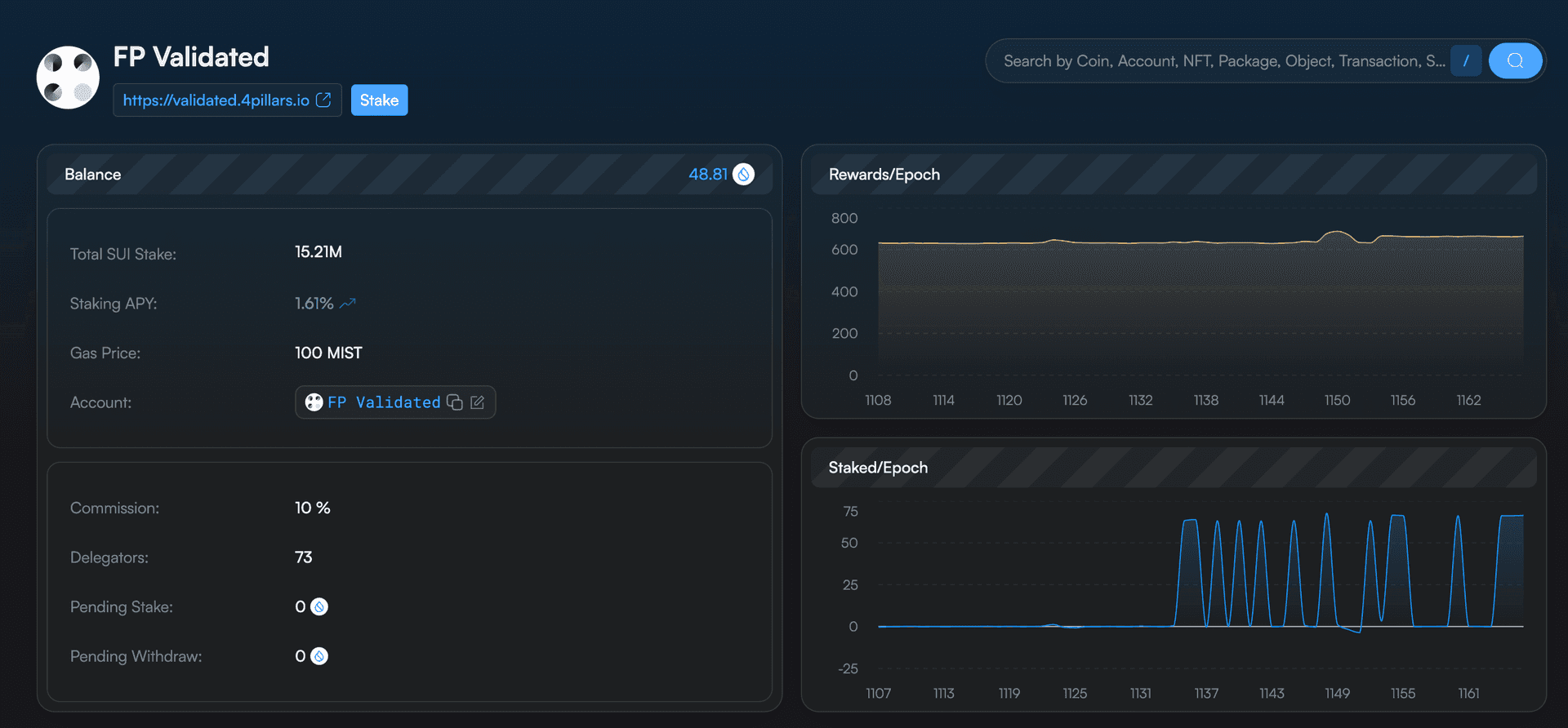This screenshot has height=728, width=1568.
Task: Click the Staked/Epoch chart title
Action: pyautogui.click(x=878, y=468)
